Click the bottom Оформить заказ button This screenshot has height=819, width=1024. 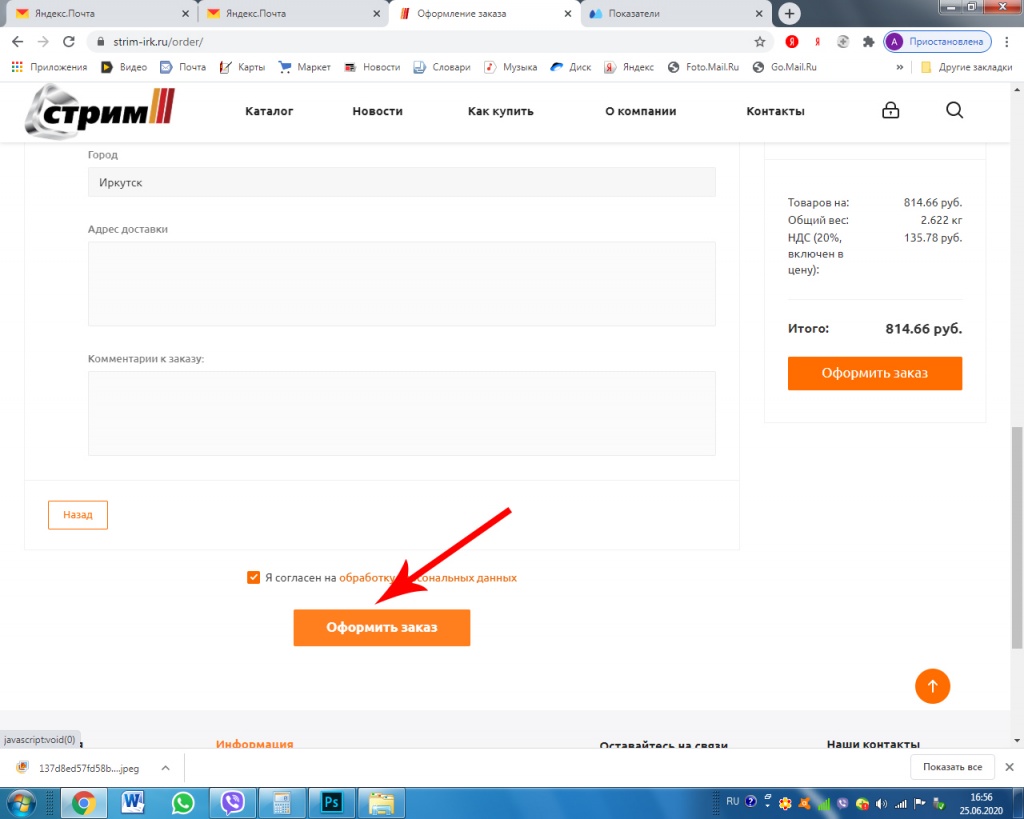pos(381,628)
